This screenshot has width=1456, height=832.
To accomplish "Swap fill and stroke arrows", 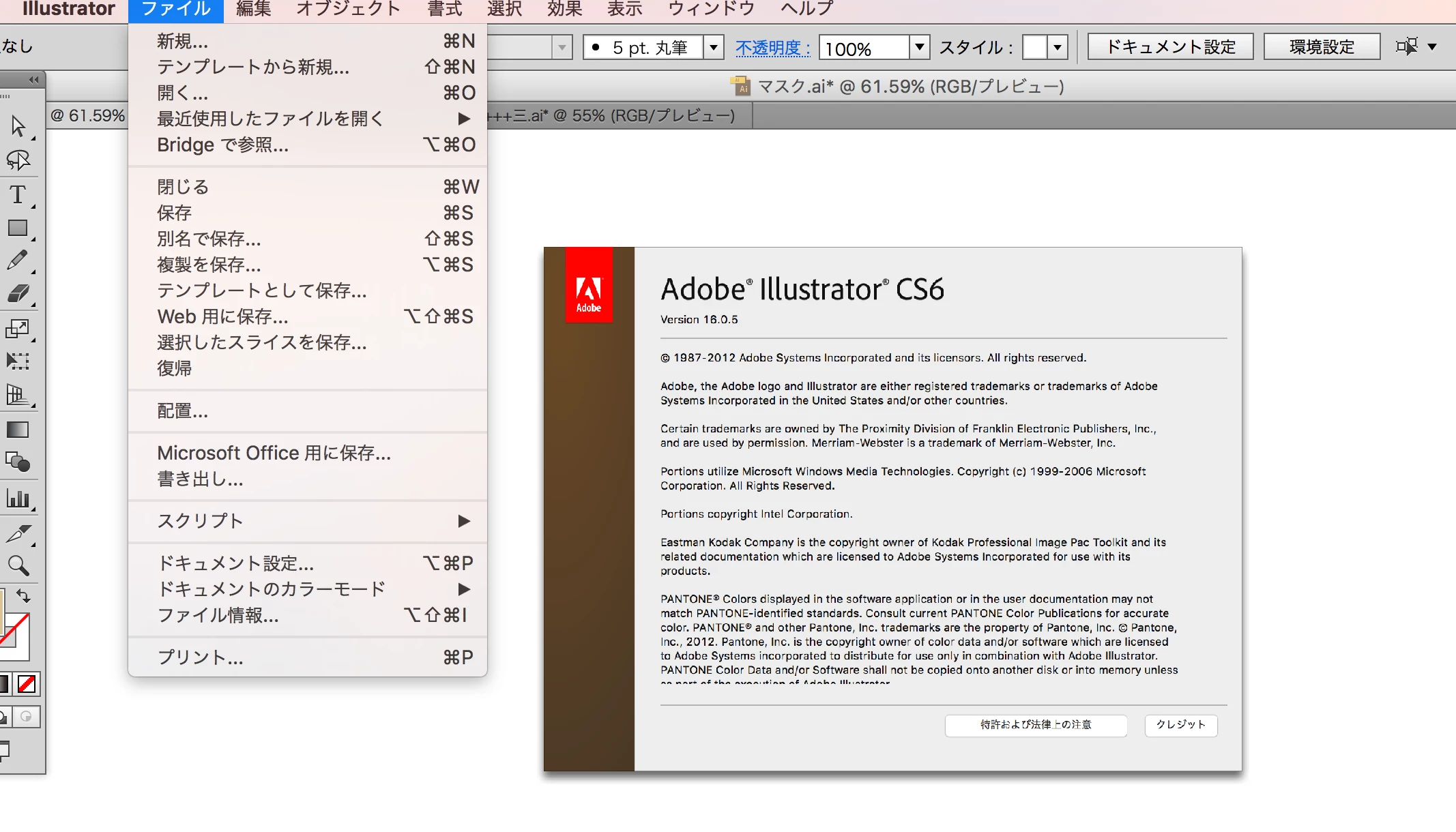I will tap(23, 596).
